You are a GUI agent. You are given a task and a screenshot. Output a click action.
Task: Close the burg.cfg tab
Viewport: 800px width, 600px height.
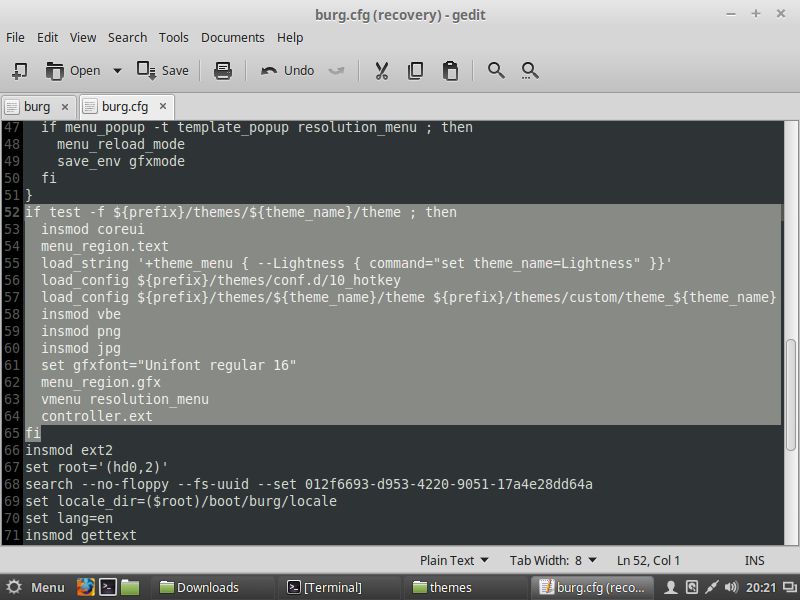(163, 106)
